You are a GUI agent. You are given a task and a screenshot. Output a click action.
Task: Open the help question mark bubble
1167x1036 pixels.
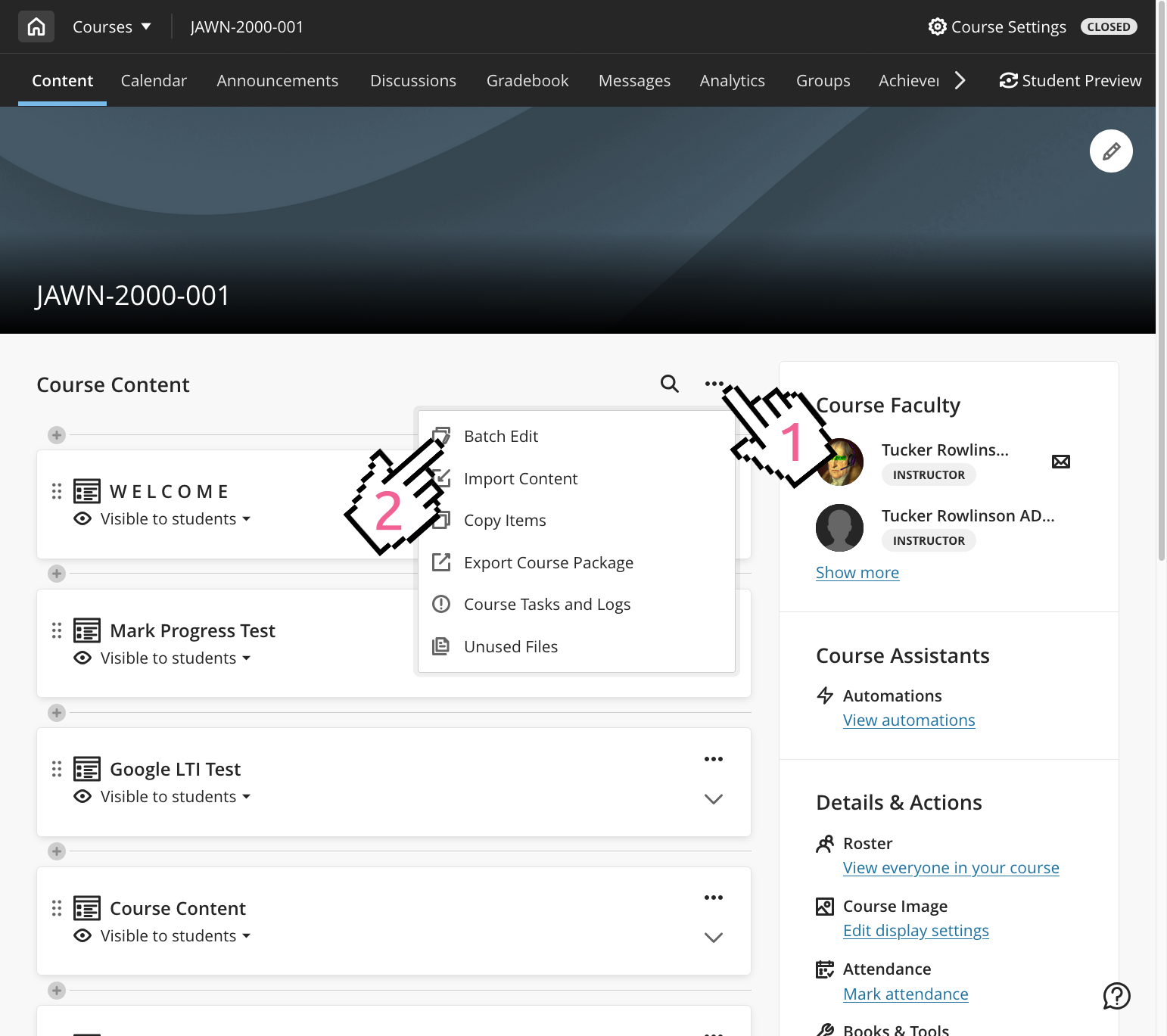[1116, 996]
